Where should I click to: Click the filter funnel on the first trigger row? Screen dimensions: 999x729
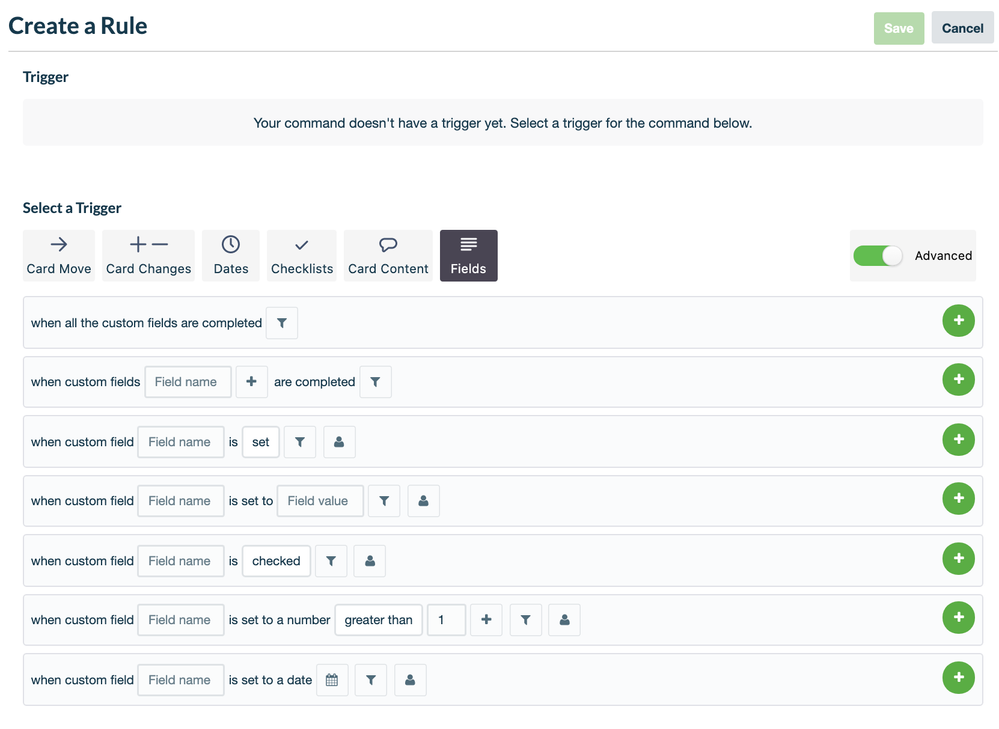pos(281,322)
